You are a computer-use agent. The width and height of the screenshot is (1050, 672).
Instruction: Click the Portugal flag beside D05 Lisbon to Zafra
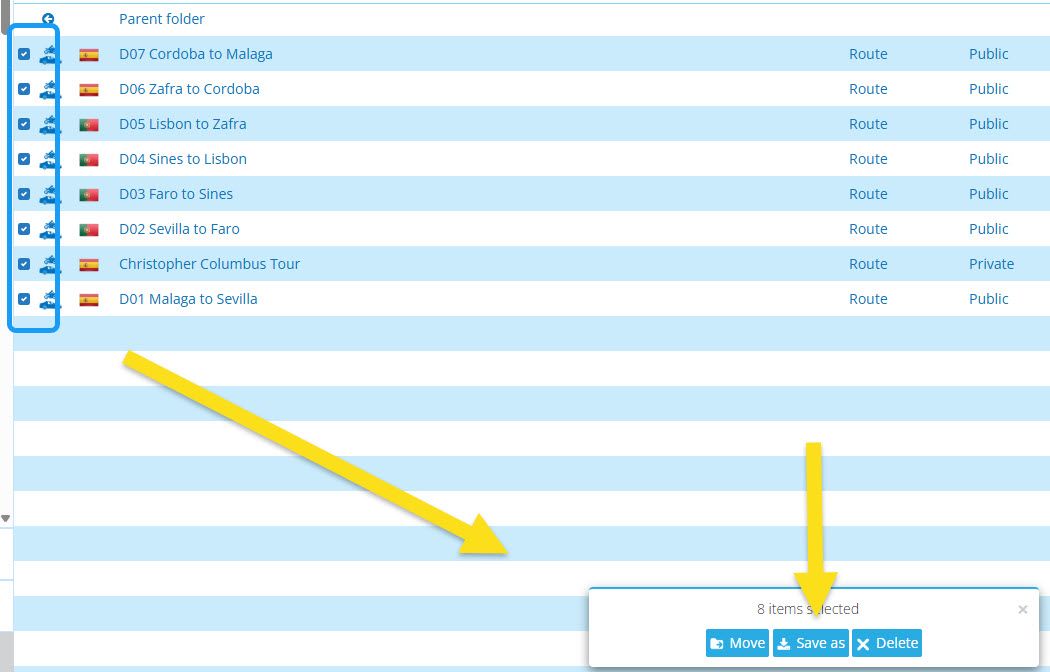(89, 124)
